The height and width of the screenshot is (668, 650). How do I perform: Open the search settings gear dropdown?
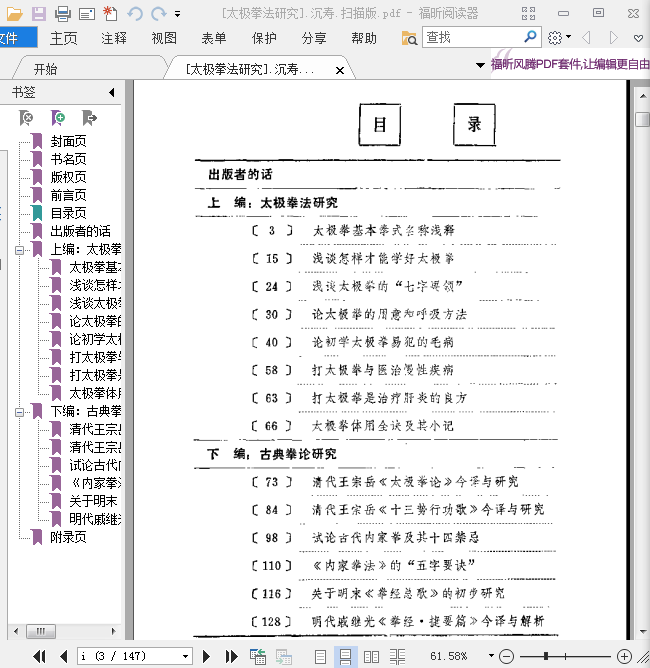(x=559, y=38)
